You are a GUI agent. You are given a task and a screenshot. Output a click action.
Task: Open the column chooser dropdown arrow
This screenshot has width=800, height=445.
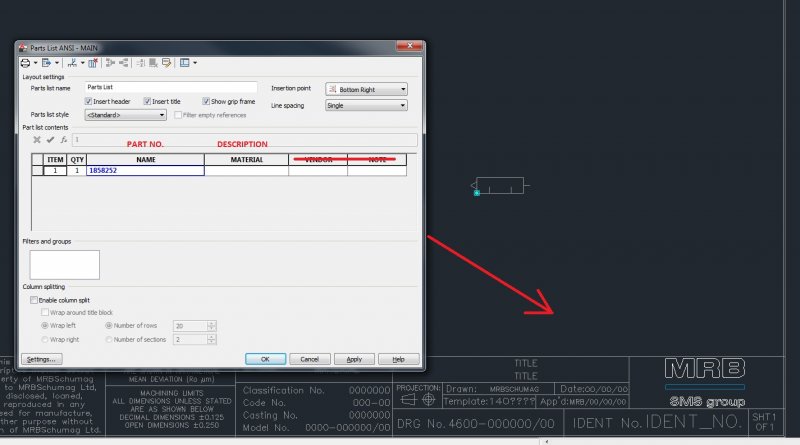(x=195, y=63)
